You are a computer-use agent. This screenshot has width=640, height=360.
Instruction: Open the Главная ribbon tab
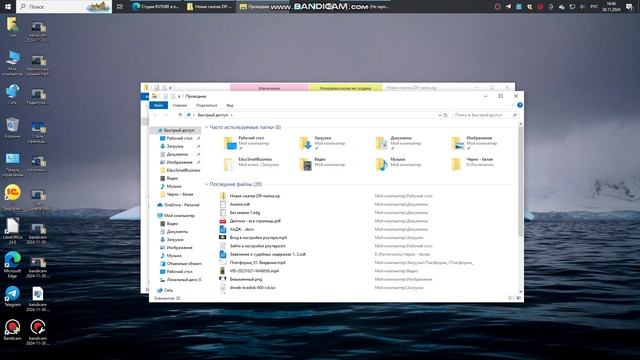(179, 105)
